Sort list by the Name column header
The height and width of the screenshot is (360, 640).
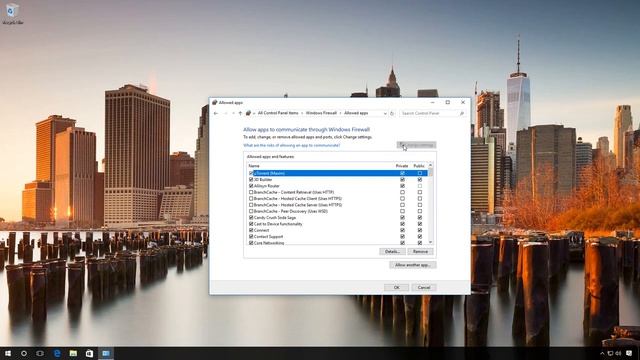(x=254, y=166)
